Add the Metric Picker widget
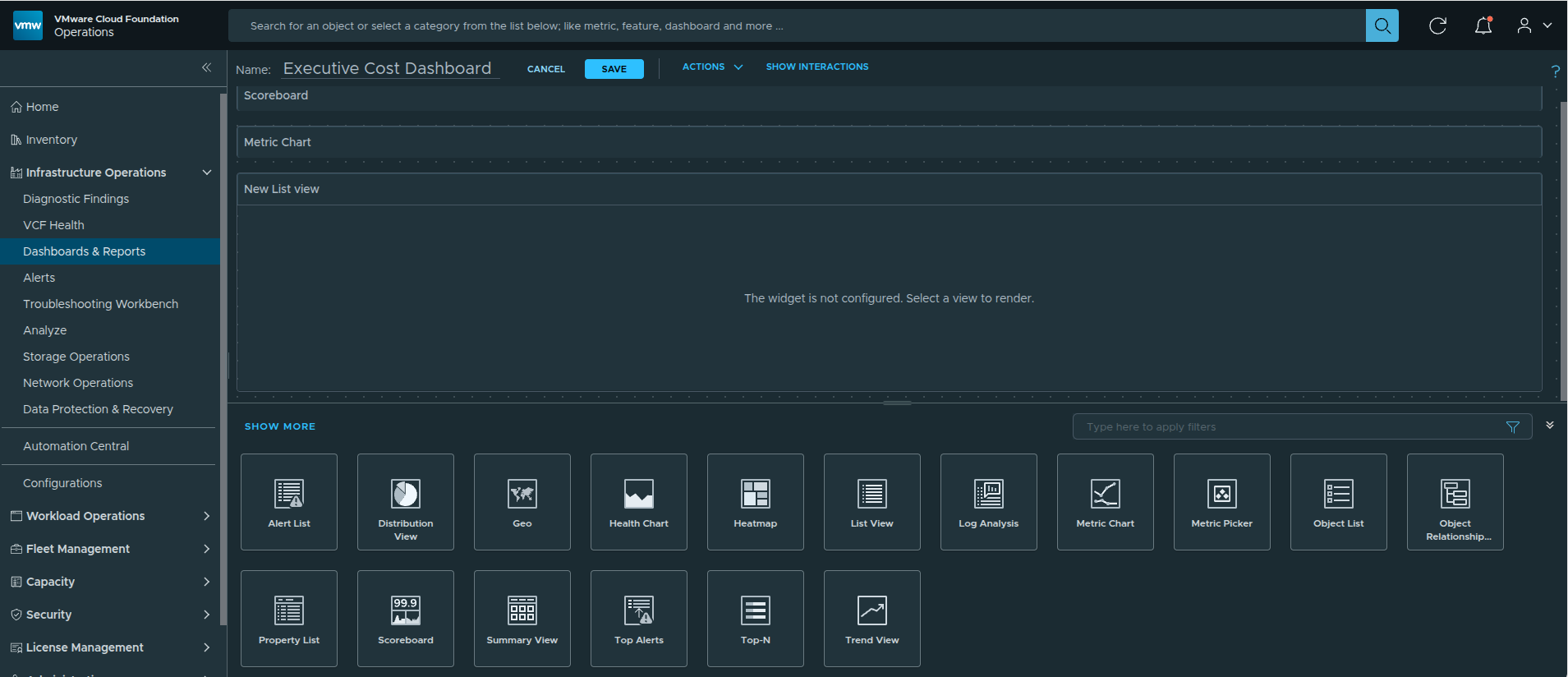1568x677 pixels. [x=1222, y=502]
